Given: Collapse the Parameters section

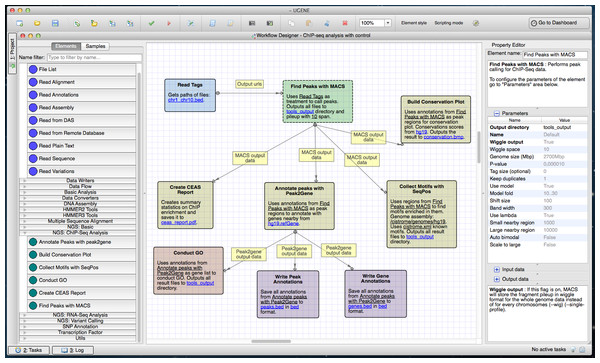Looking at the screenshot, I should (497, 113).
